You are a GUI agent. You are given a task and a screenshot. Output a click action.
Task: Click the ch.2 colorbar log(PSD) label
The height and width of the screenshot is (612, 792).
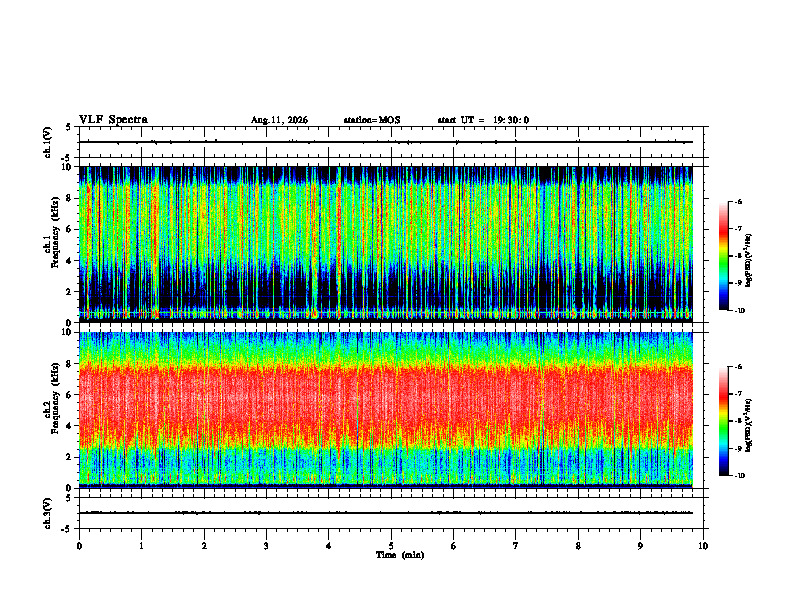coord(749,425)
